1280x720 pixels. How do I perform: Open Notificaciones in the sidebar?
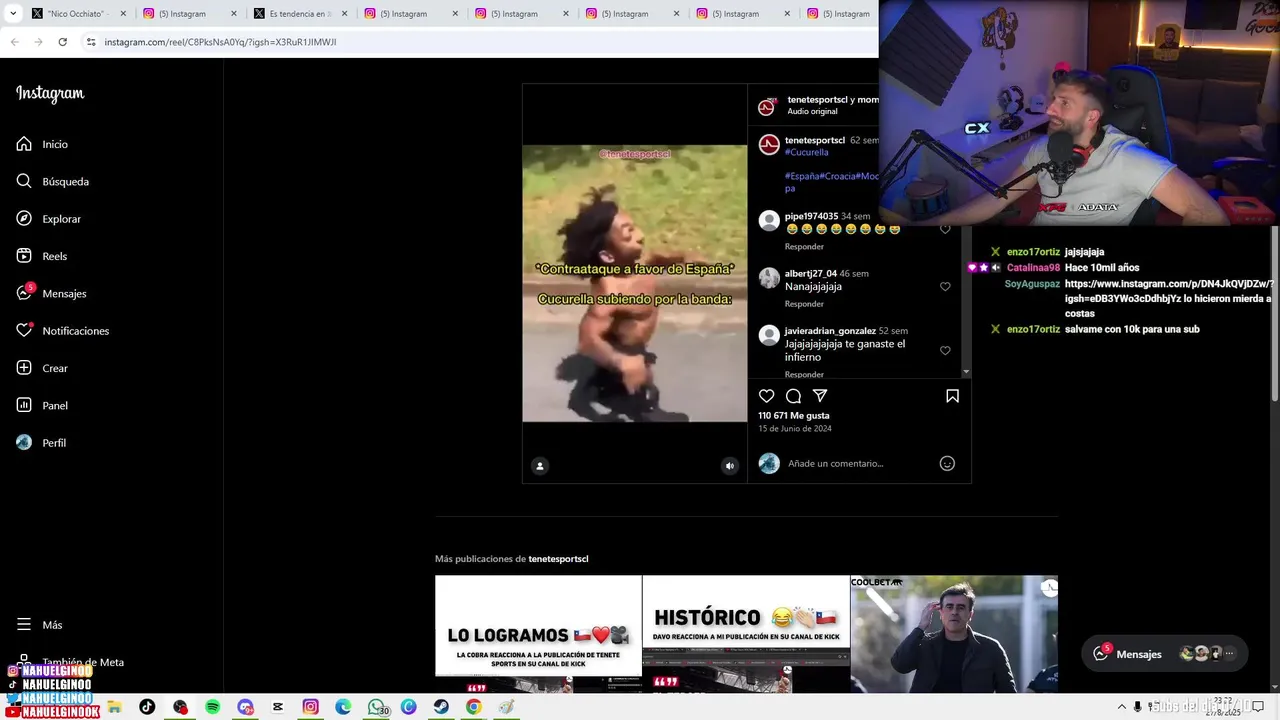pos(62,331)
